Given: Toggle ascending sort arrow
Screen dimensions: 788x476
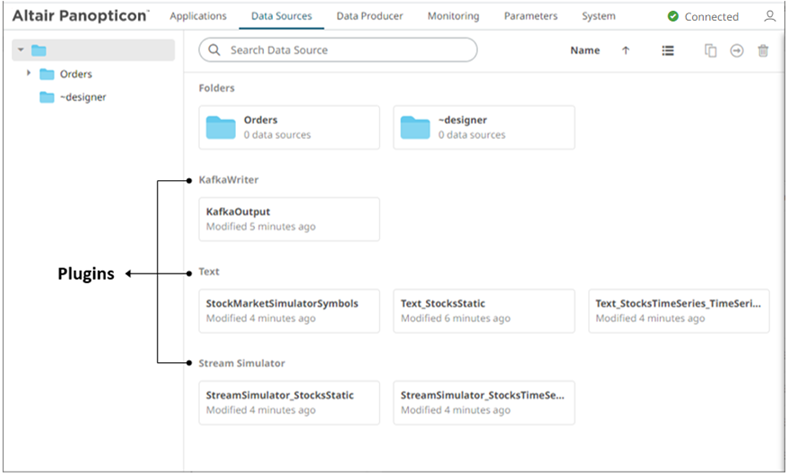Looking at the screenshot, I should [x=626, y=51].
